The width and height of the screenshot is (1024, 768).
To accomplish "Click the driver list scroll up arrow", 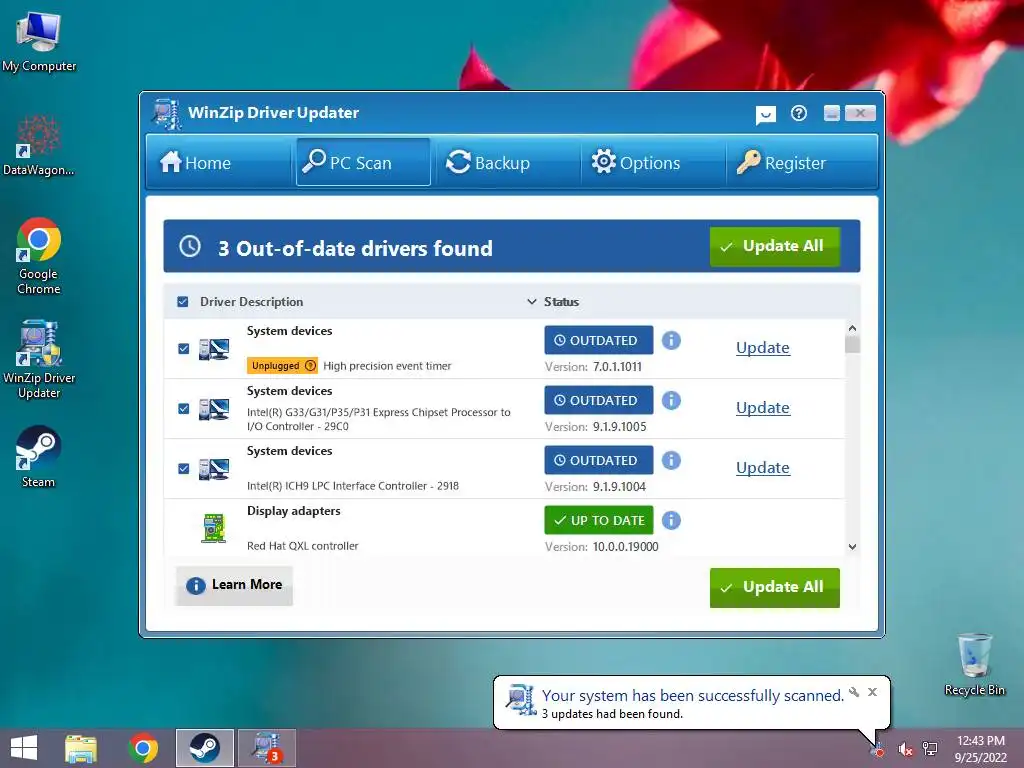I will pos(852,328).
